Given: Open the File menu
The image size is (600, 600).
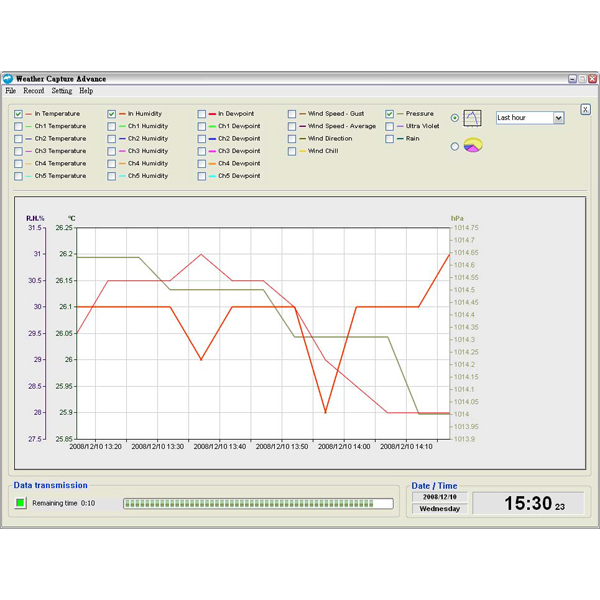Looking at the screenshot, I should (11, 91).
